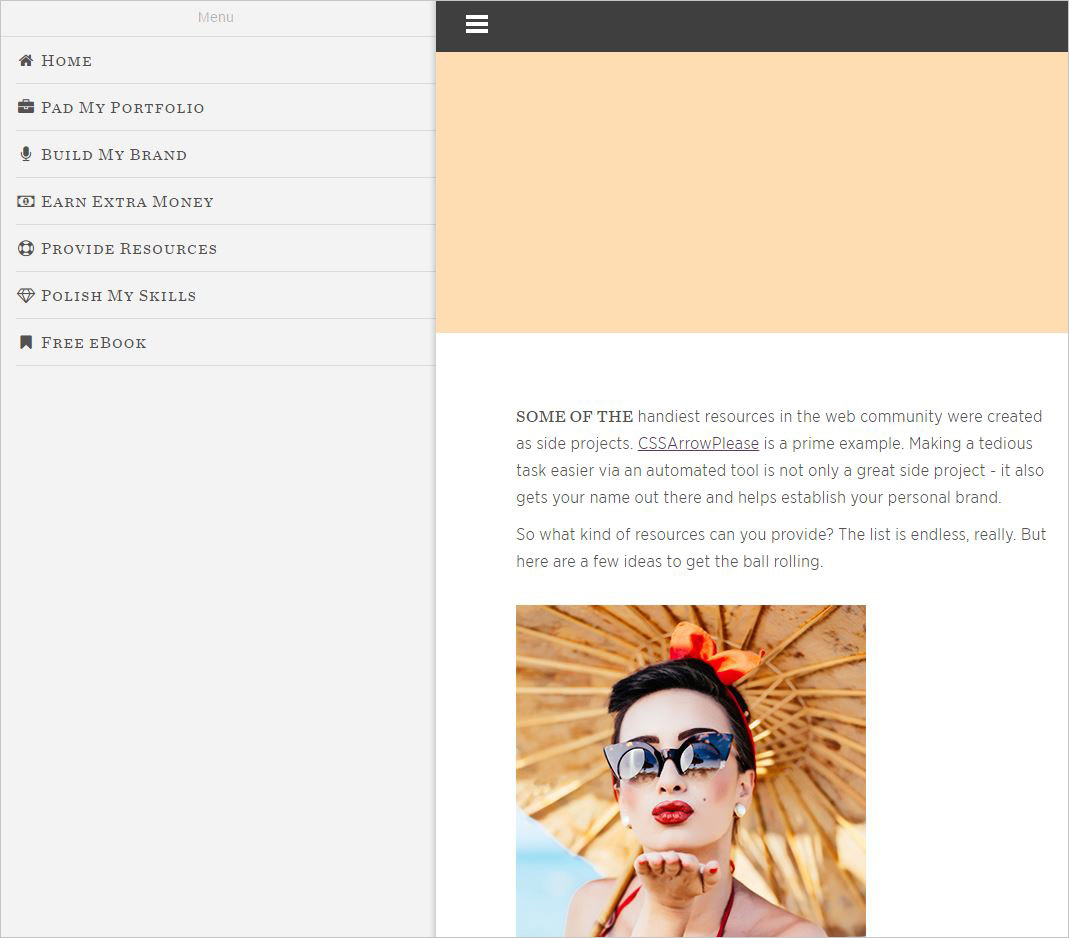The image size is (1069, 938).
Task: Click the hamburger menu icon
Action: 477,25
